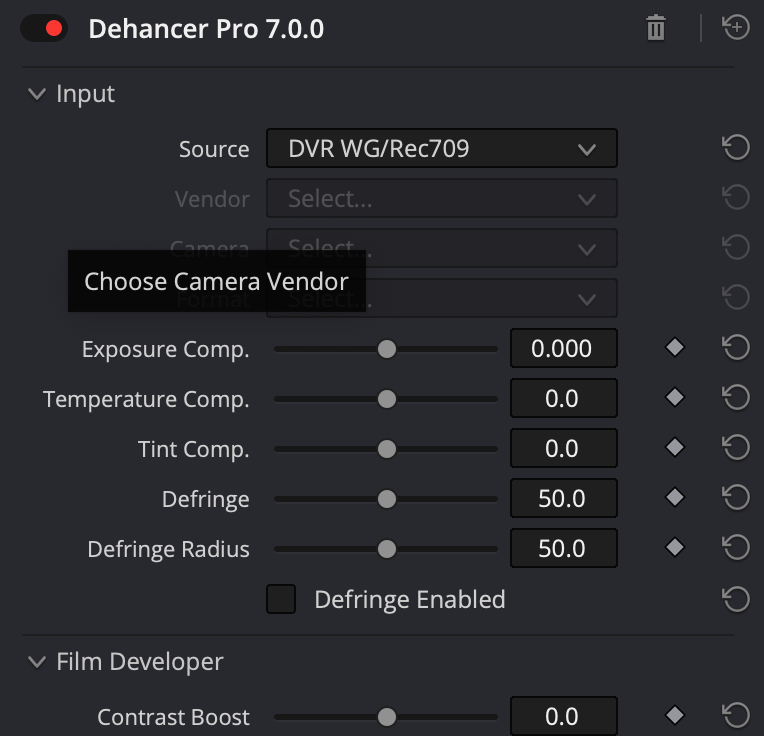Add keyframe for Exposure Comp.
The height and width of the screenshot is (736, 764).
tap(675, 347)
